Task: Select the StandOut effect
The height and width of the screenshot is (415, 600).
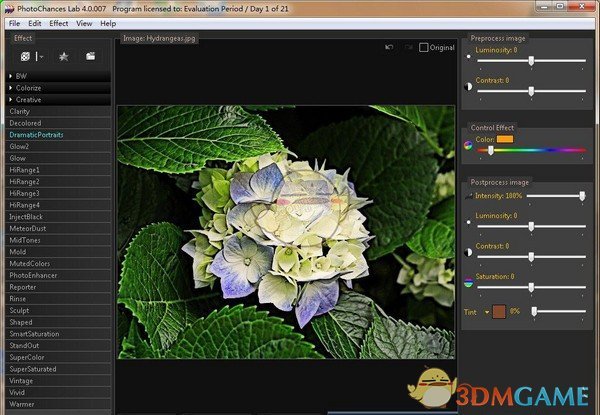Action: click(x=59, y=346)
